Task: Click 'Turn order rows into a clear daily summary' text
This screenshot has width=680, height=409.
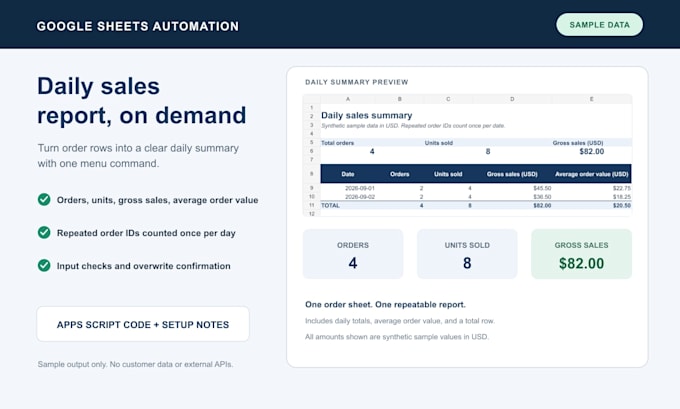Action: [138, 148]
